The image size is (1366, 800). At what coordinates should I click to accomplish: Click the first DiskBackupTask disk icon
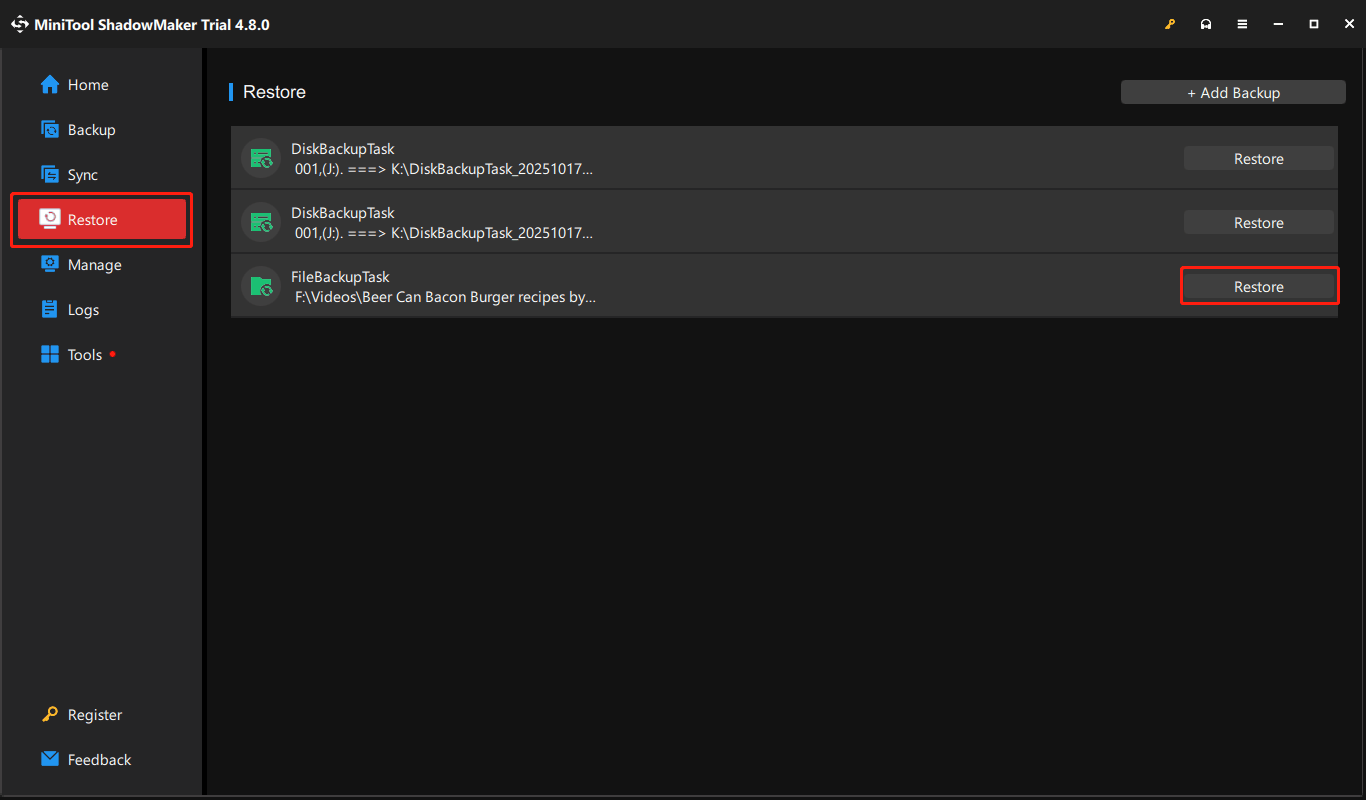click(x=261, y=158)
